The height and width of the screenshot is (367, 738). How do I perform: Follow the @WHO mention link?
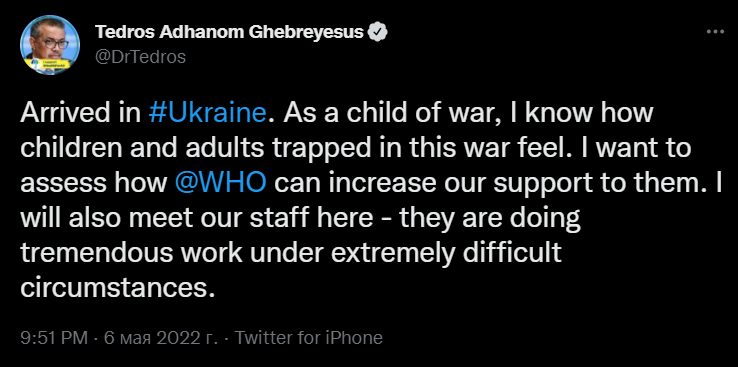(220, 184)
